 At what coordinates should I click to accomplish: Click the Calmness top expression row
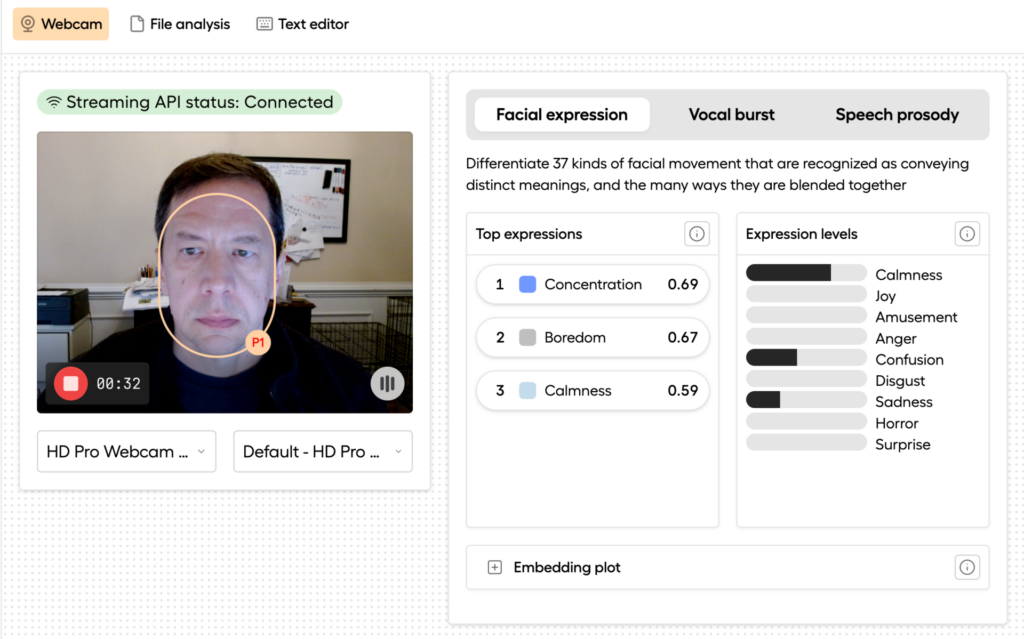click(x=592, y=390)
